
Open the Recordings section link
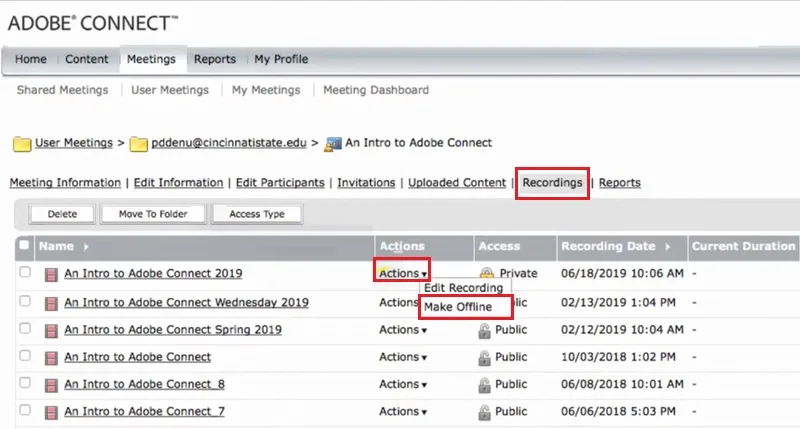552,183
